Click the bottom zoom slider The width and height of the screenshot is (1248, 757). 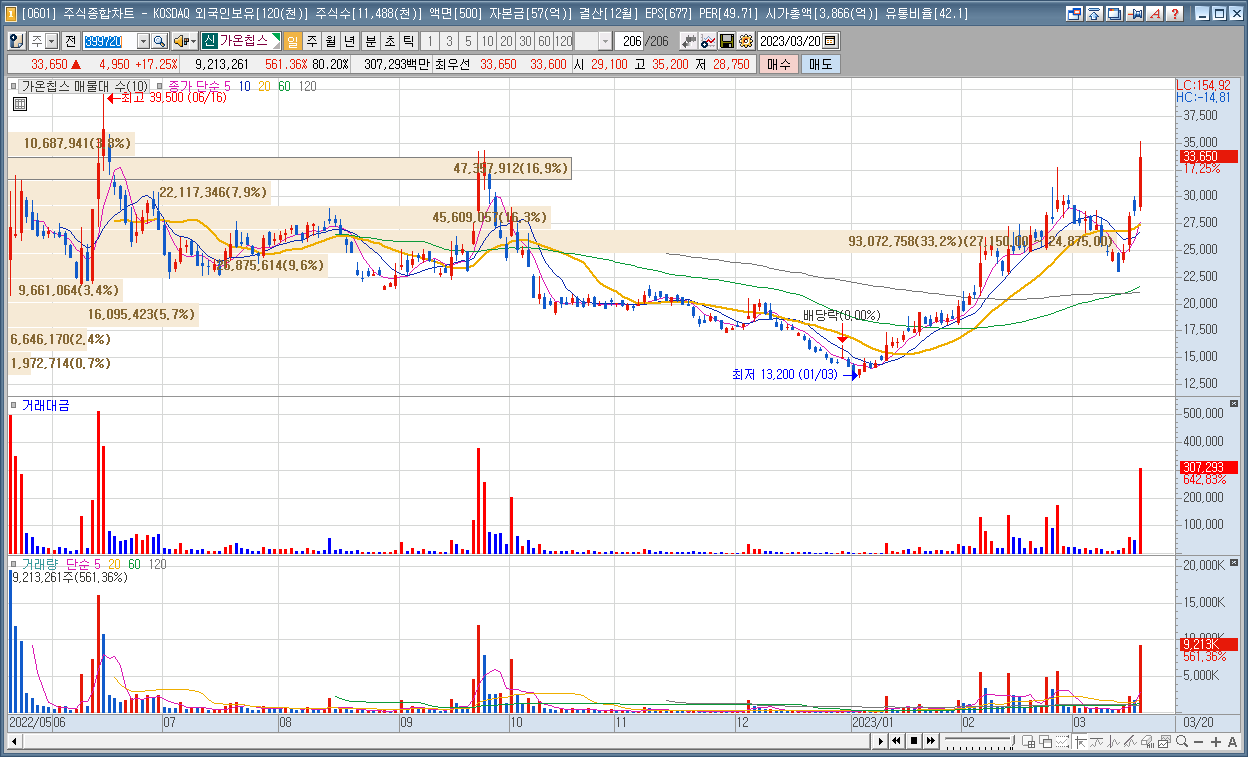tap(981, 741)
